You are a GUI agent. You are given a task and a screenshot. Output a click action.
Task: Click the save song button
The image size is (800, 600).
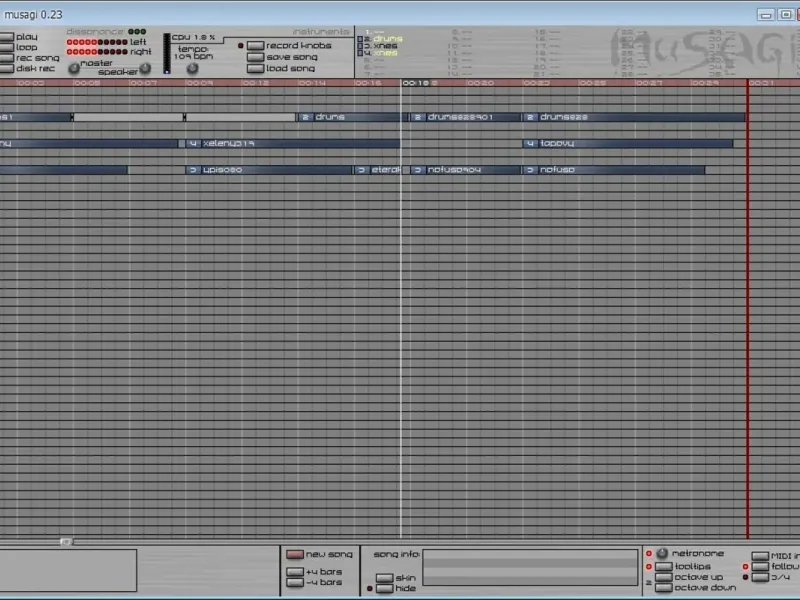[x=255, y=57]
